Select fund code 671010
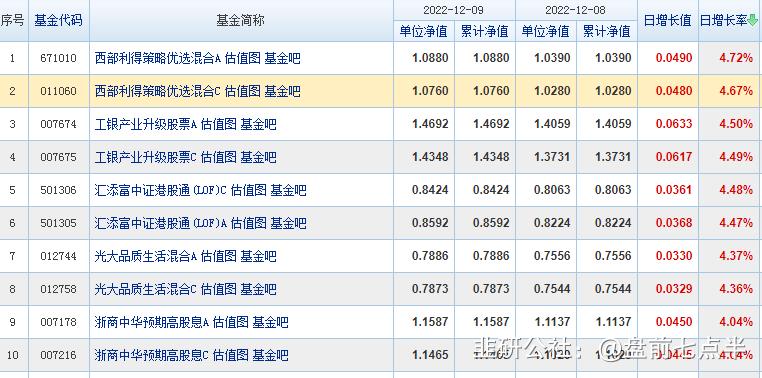 [58, 58]
